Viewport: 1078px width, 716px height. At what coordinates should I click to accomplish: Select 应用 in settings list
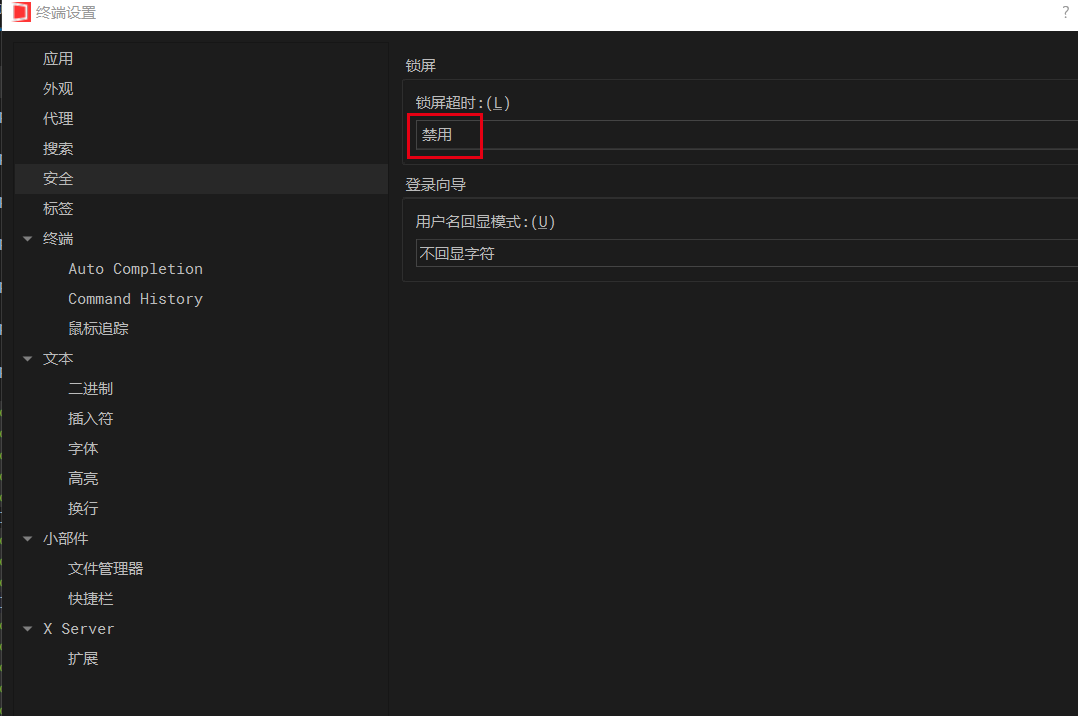(x=58, y=58)
